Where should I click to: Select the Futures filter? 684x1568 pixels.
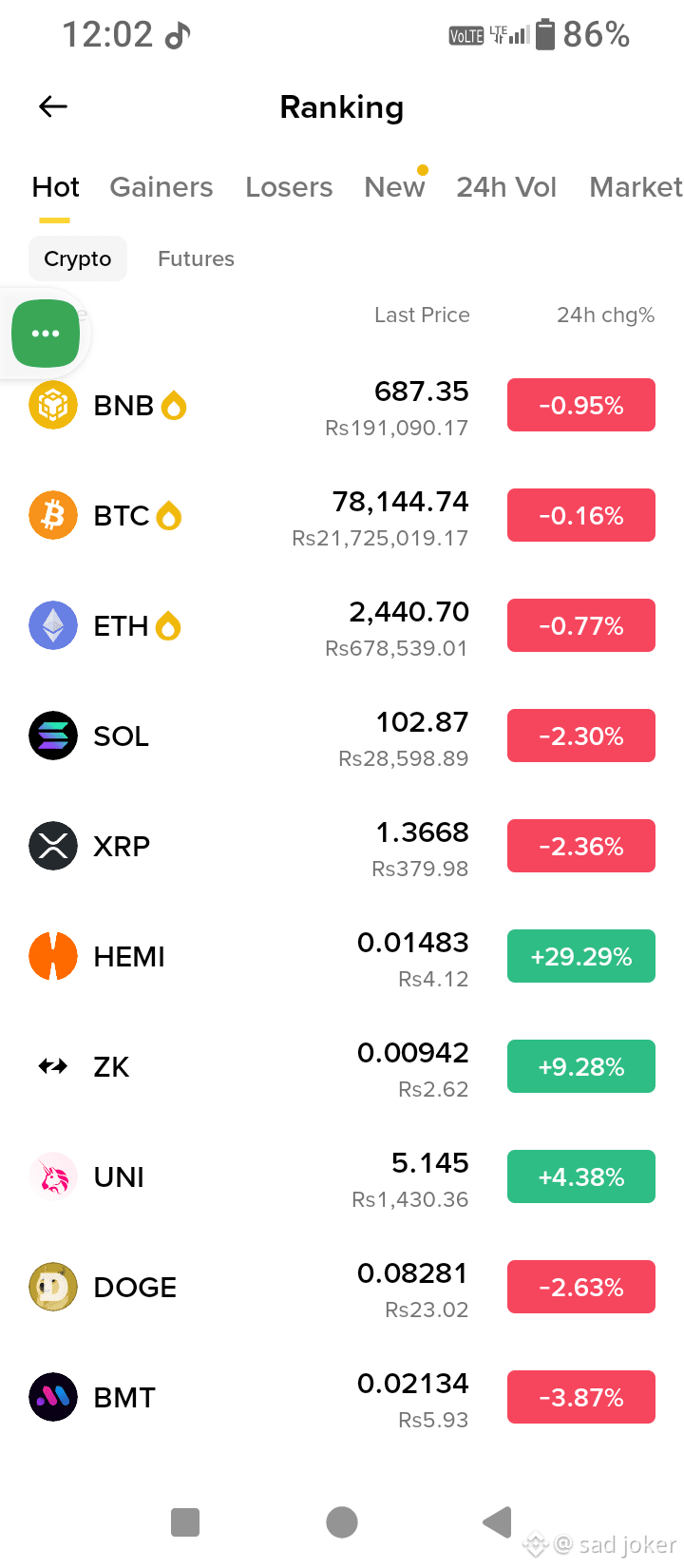(x=196, y=258)
